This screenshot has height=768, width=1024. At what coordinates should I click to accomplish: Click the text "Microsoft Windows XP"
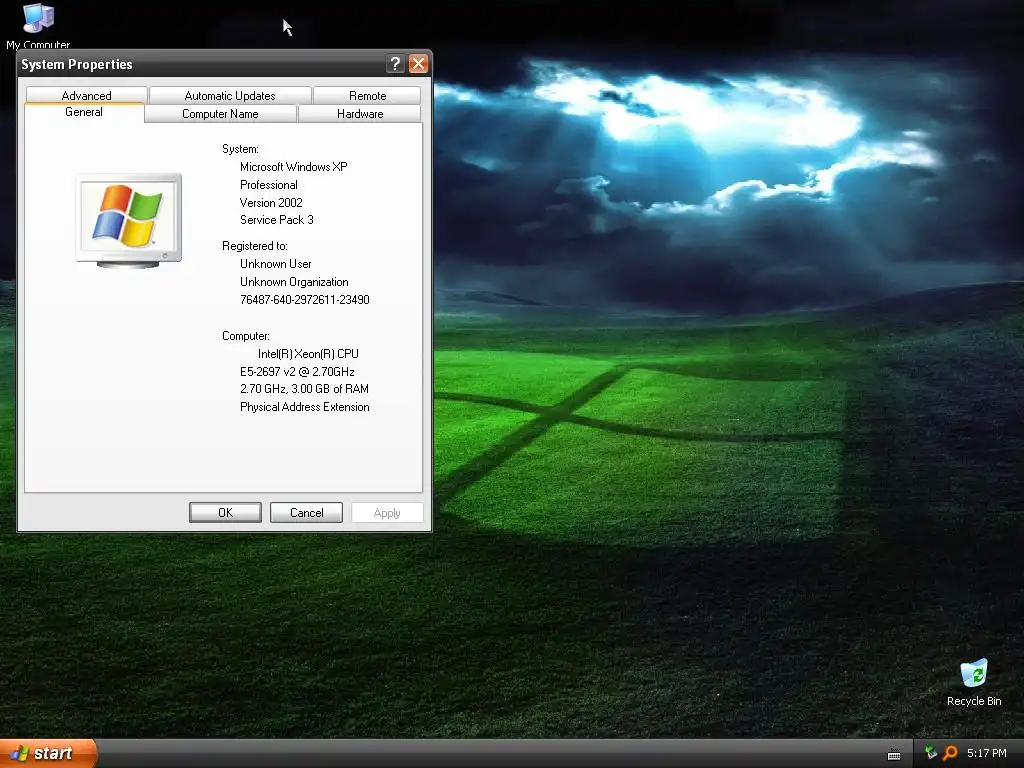pos(294,167)
